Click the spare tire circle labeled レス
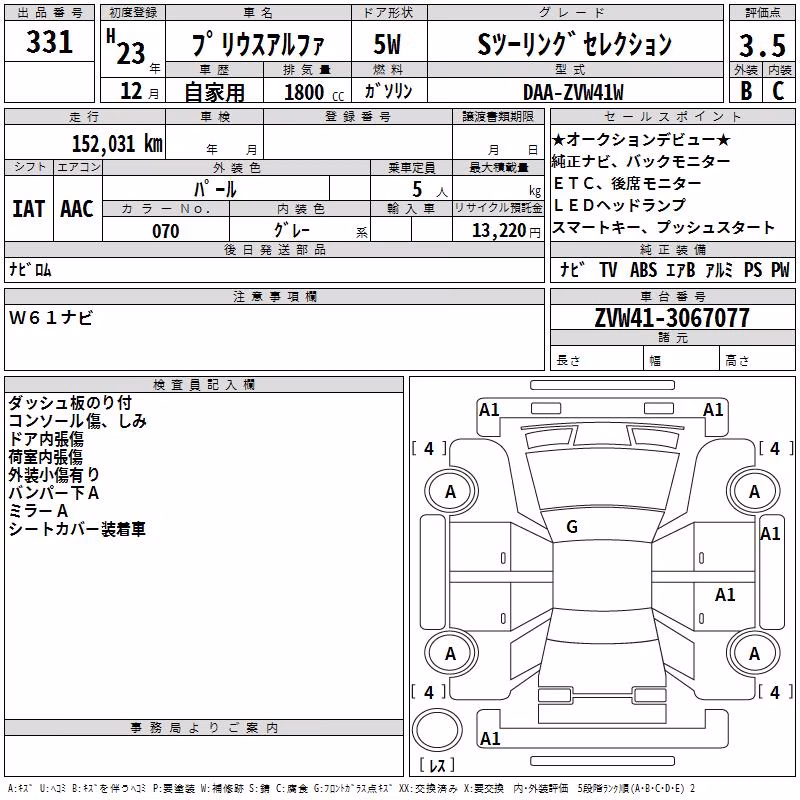800x800 pixels. [x=437, y=731]
